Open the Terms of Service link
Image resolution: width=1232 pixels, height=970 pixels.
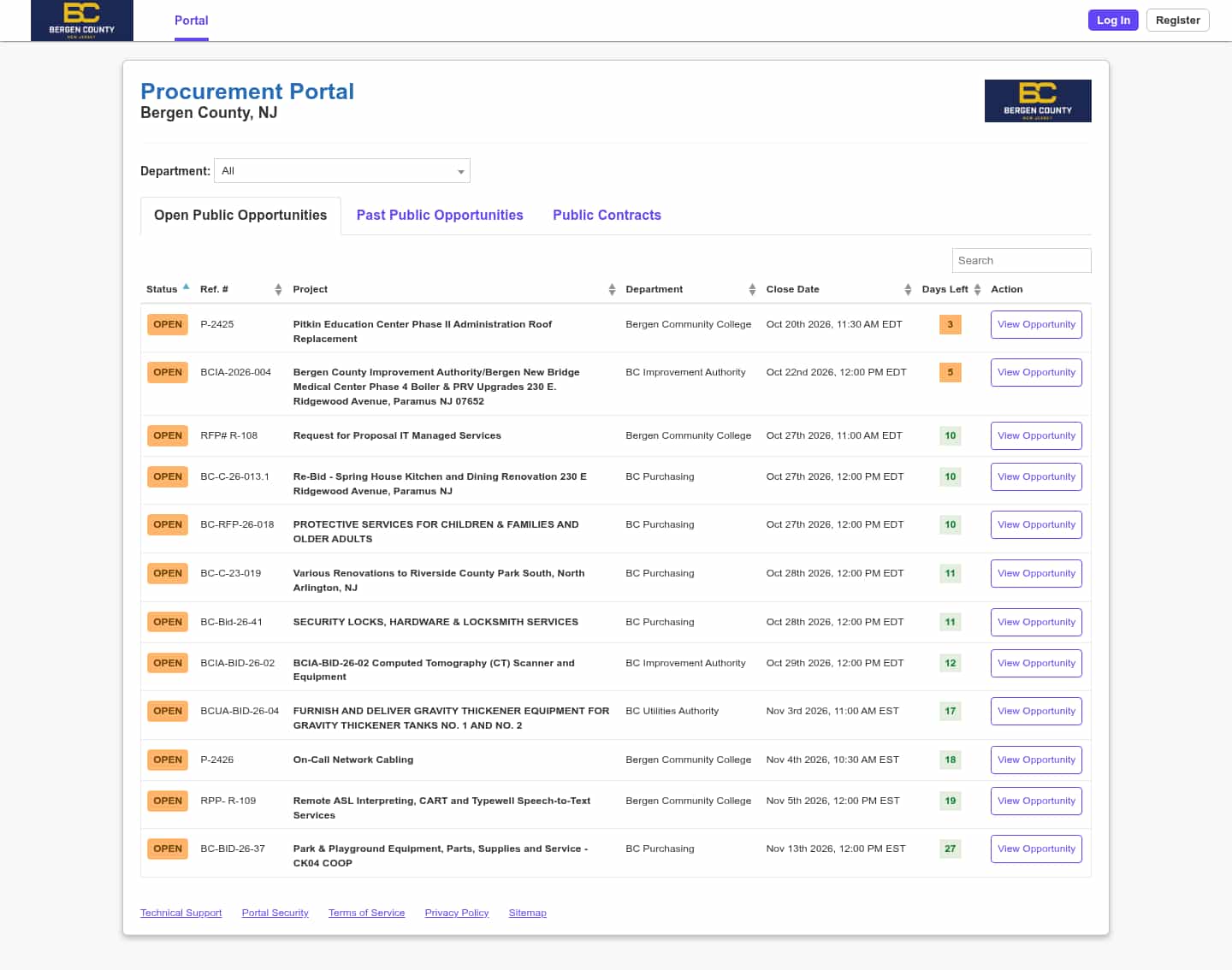(366, 914)
